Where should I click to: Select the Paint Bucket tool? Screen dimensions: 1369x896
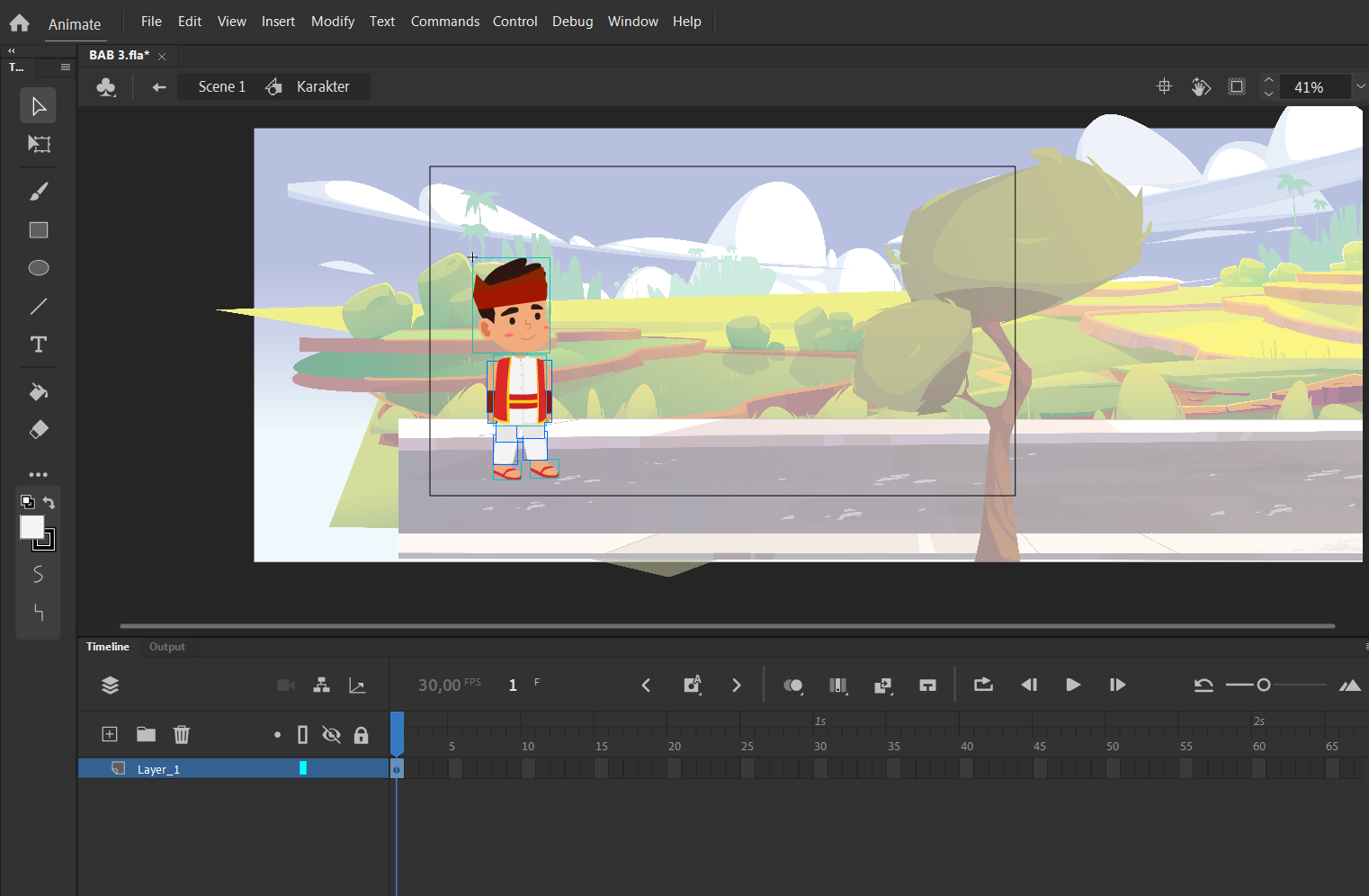(39, 391)
